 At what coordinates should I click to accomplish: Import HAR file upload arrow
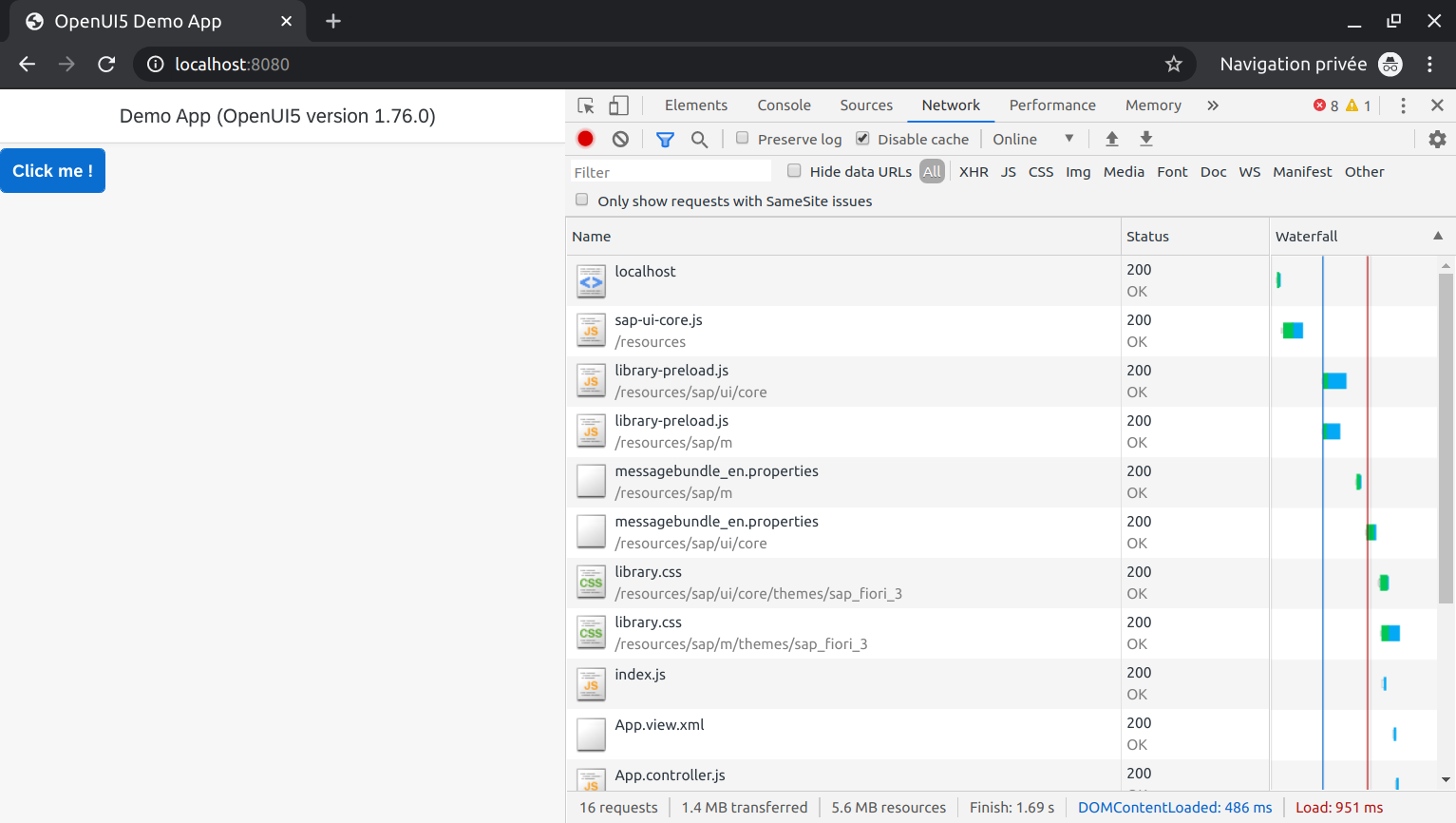1112,139
